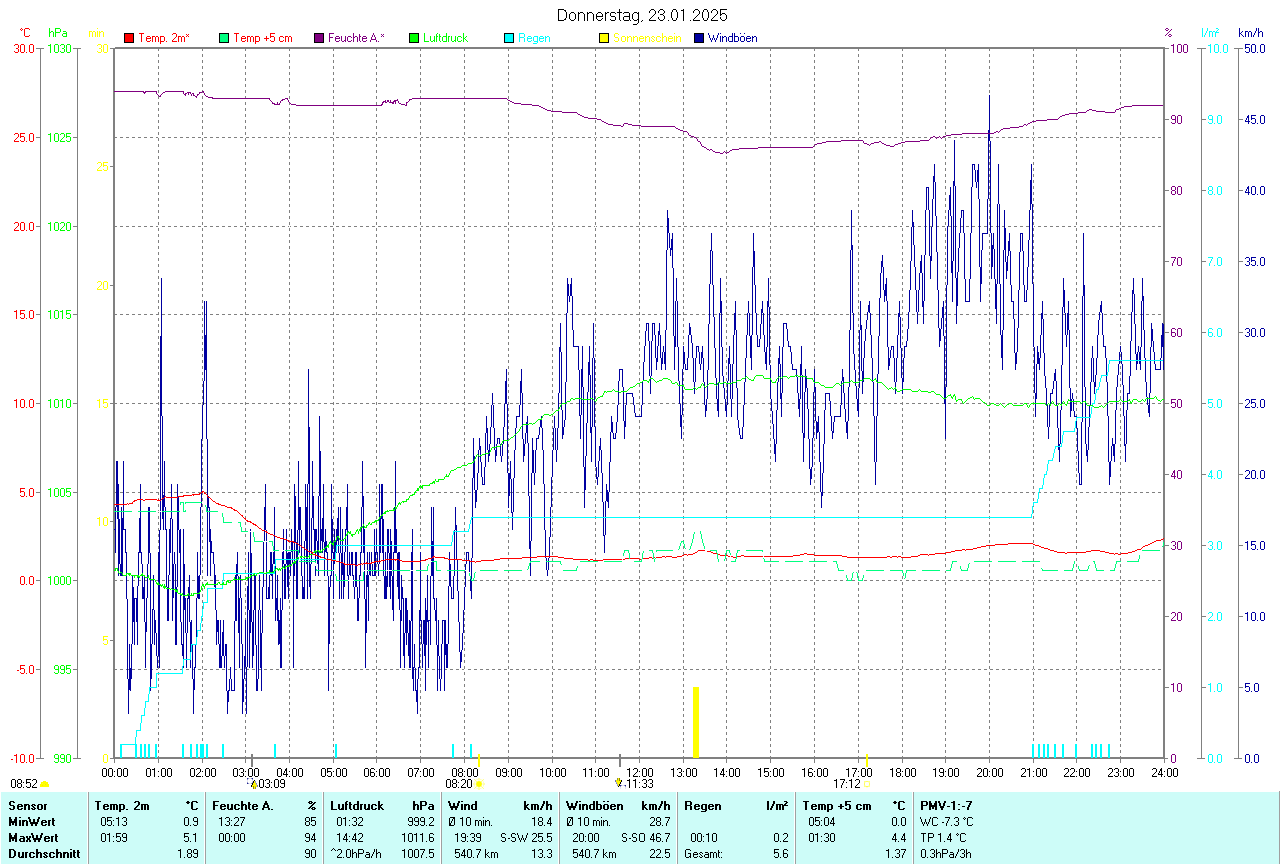Click the 12:00 time axis label
The width and height of the screenshot is (1280, 864).
(x=639, y=772)
